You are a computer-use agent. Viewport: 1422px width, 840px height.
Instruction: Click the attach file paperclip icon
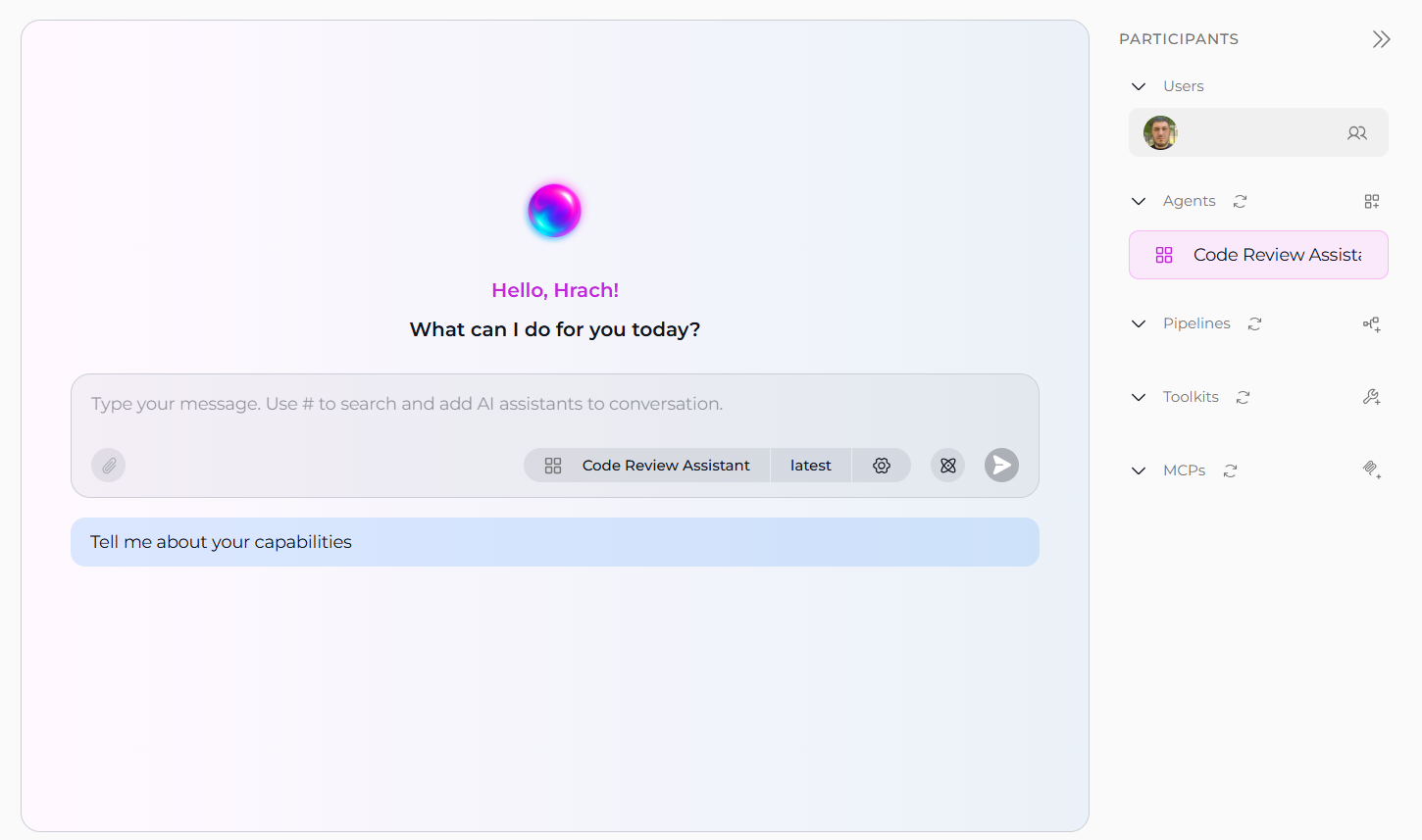[109, 466]
